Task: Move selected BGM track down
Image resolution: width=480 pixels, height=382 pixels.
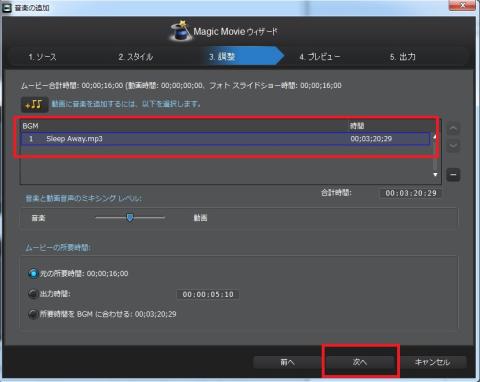Action: coord(453,146)
